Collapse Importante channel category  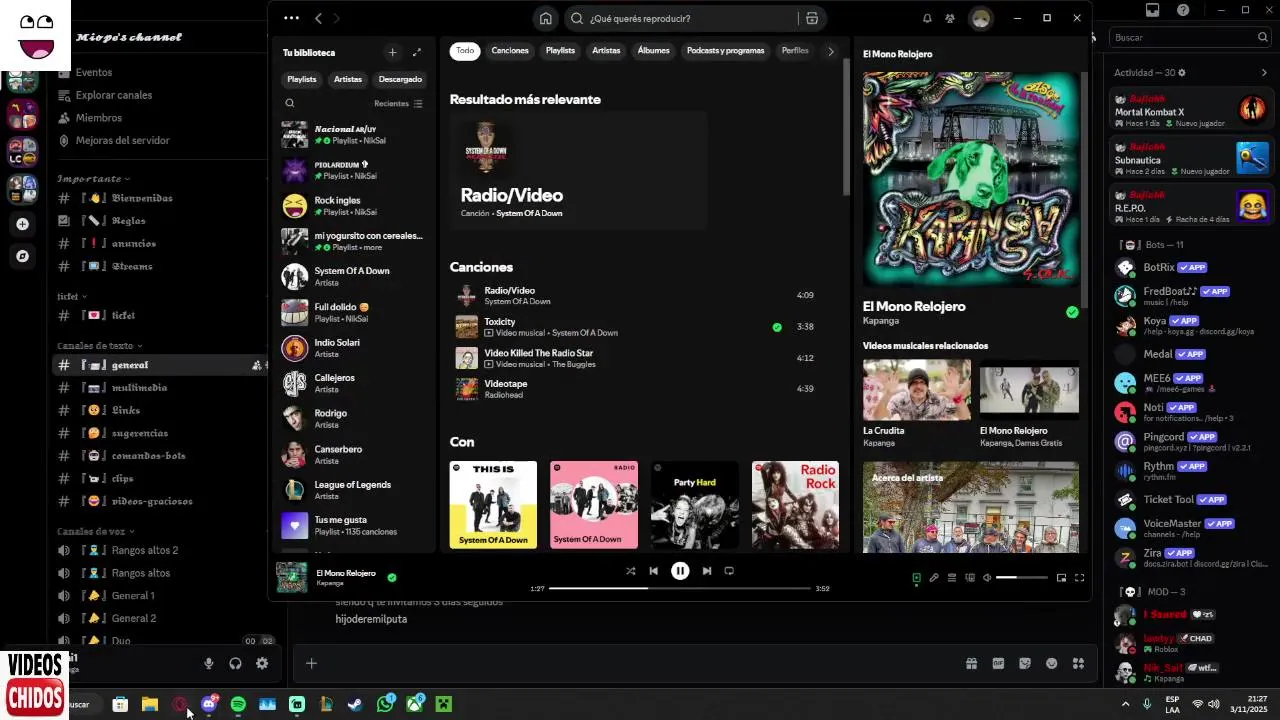point(93,179)
